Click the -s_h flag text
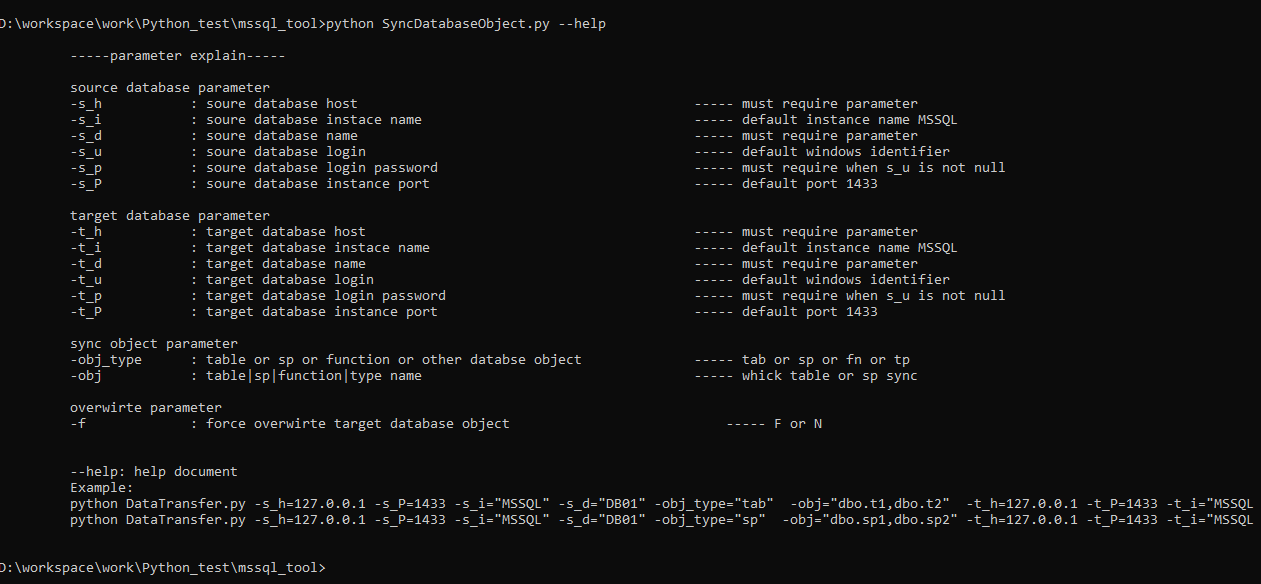 tap(86, 104)
